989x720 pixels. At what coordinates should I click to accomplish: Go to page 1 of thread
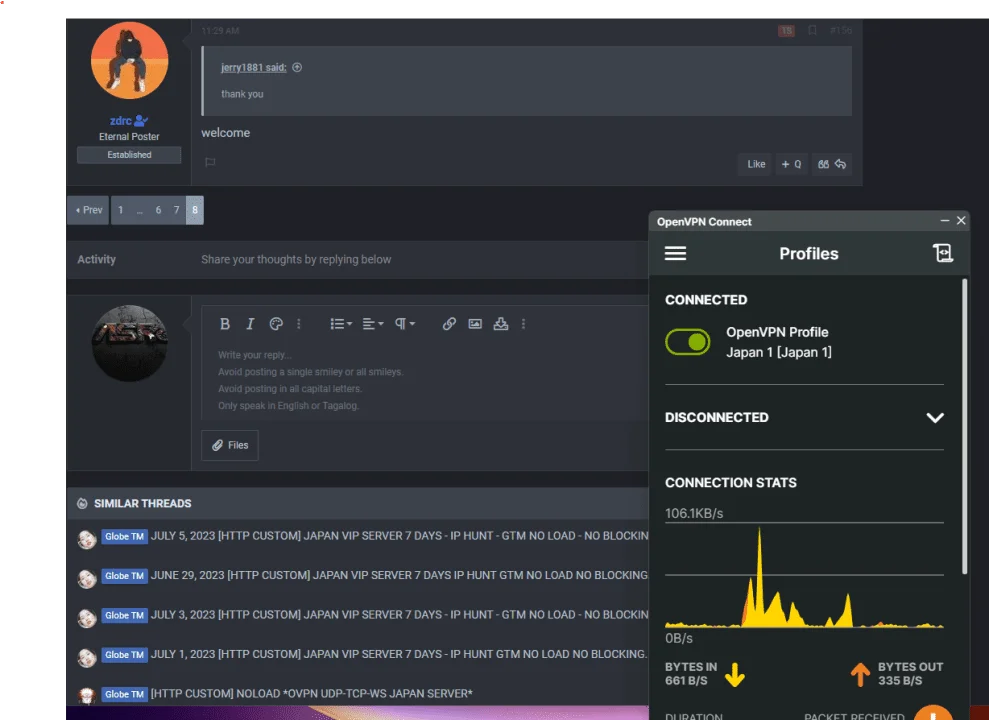click(120, 210)
